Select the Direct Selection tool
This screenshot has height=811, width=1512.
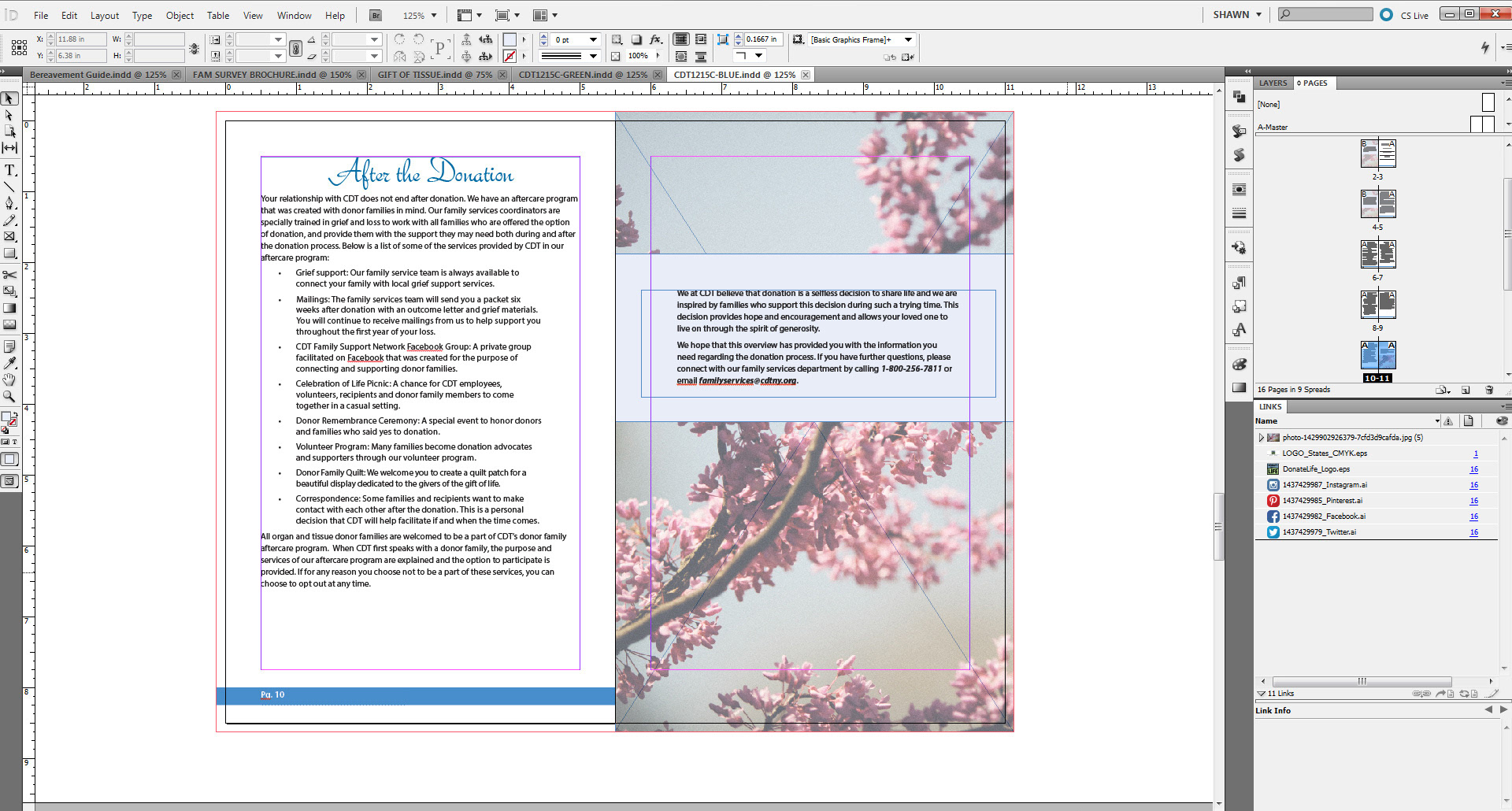9,115
